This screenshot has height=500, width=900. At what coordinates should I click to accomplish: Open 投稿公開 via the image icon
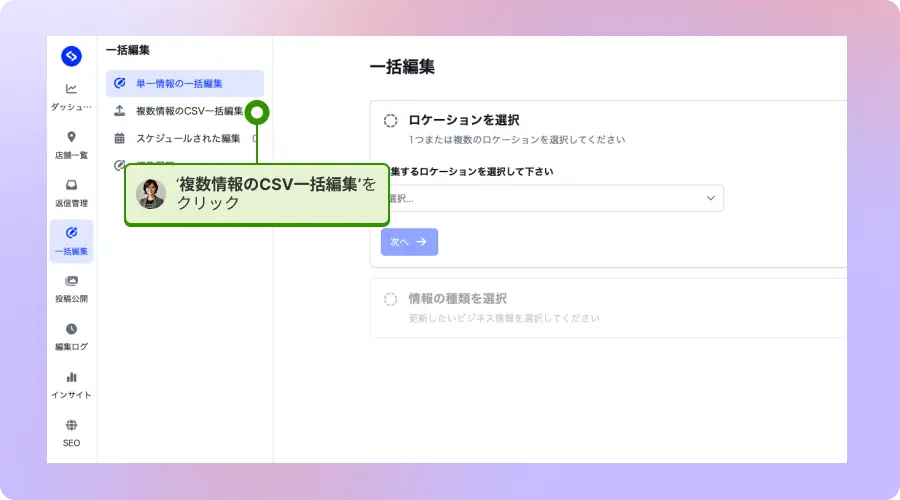(x=71, y=281)
